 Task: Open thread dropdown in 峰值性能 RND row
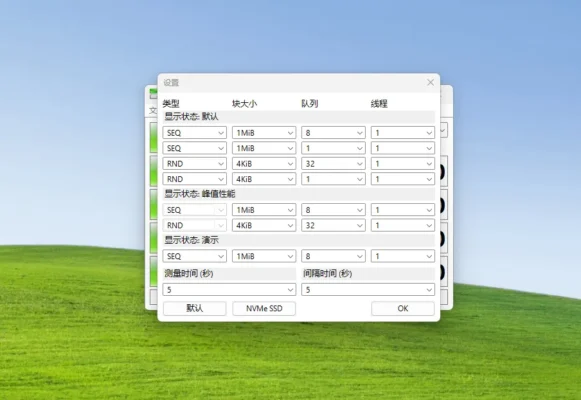[403, 226]
